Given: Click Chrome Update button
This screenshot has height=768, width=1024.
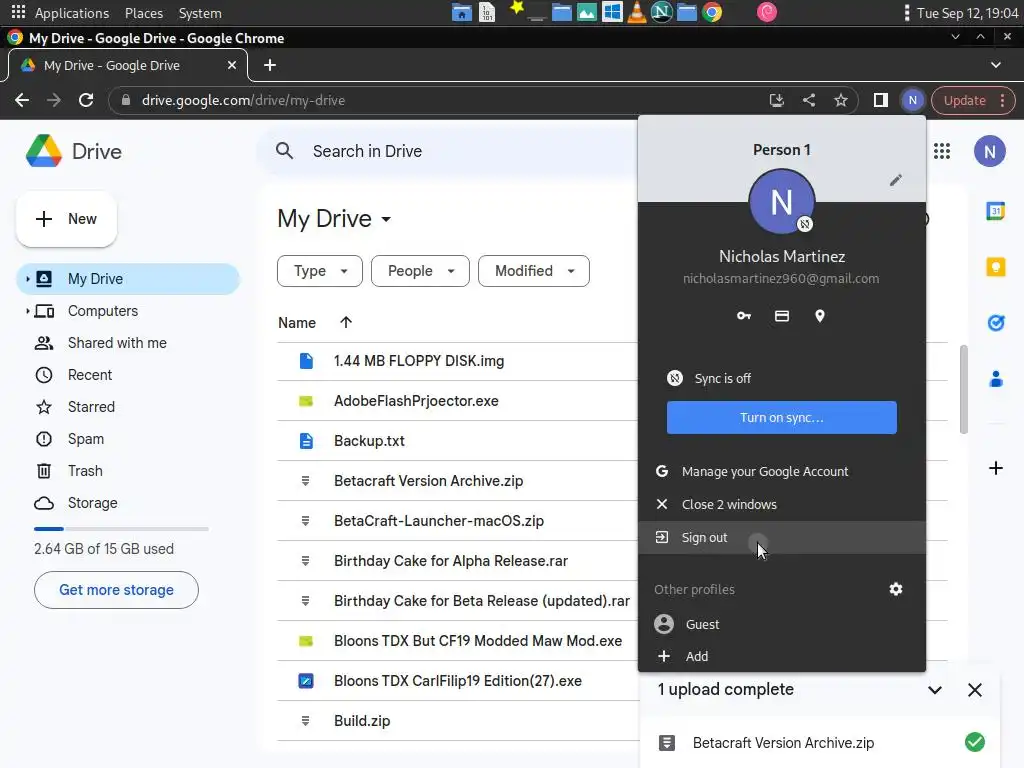Looking at the screenshot, I should [964, 101].
